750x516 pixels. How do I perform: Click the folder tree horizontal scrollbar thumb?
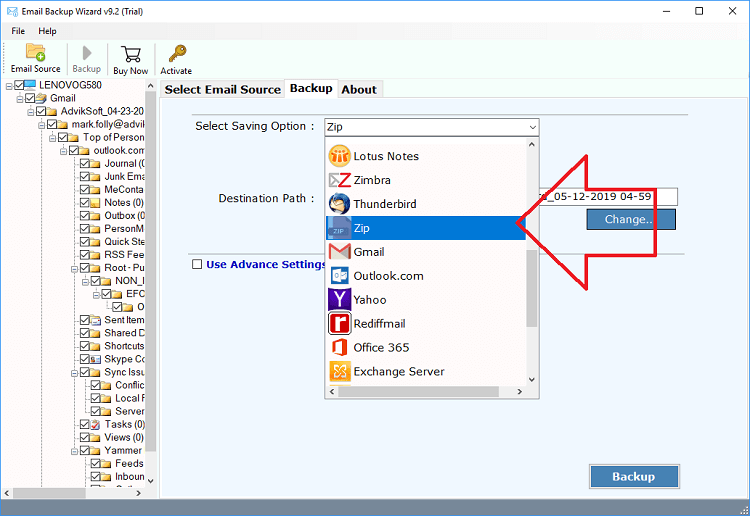49,493
